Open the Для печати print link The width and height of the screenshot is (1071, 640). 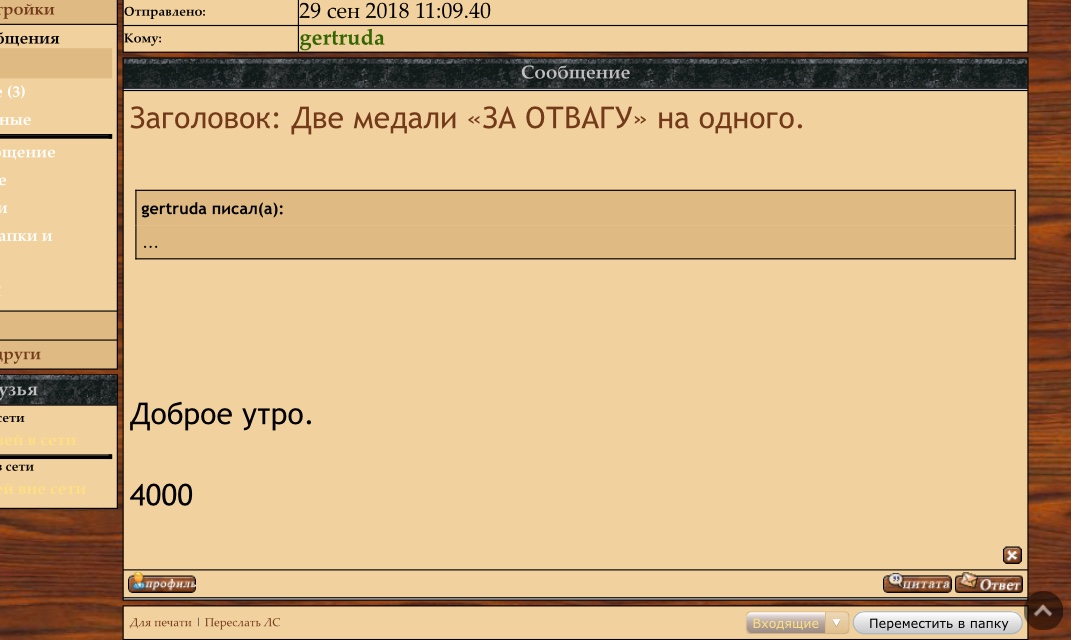tap(161, 622)
